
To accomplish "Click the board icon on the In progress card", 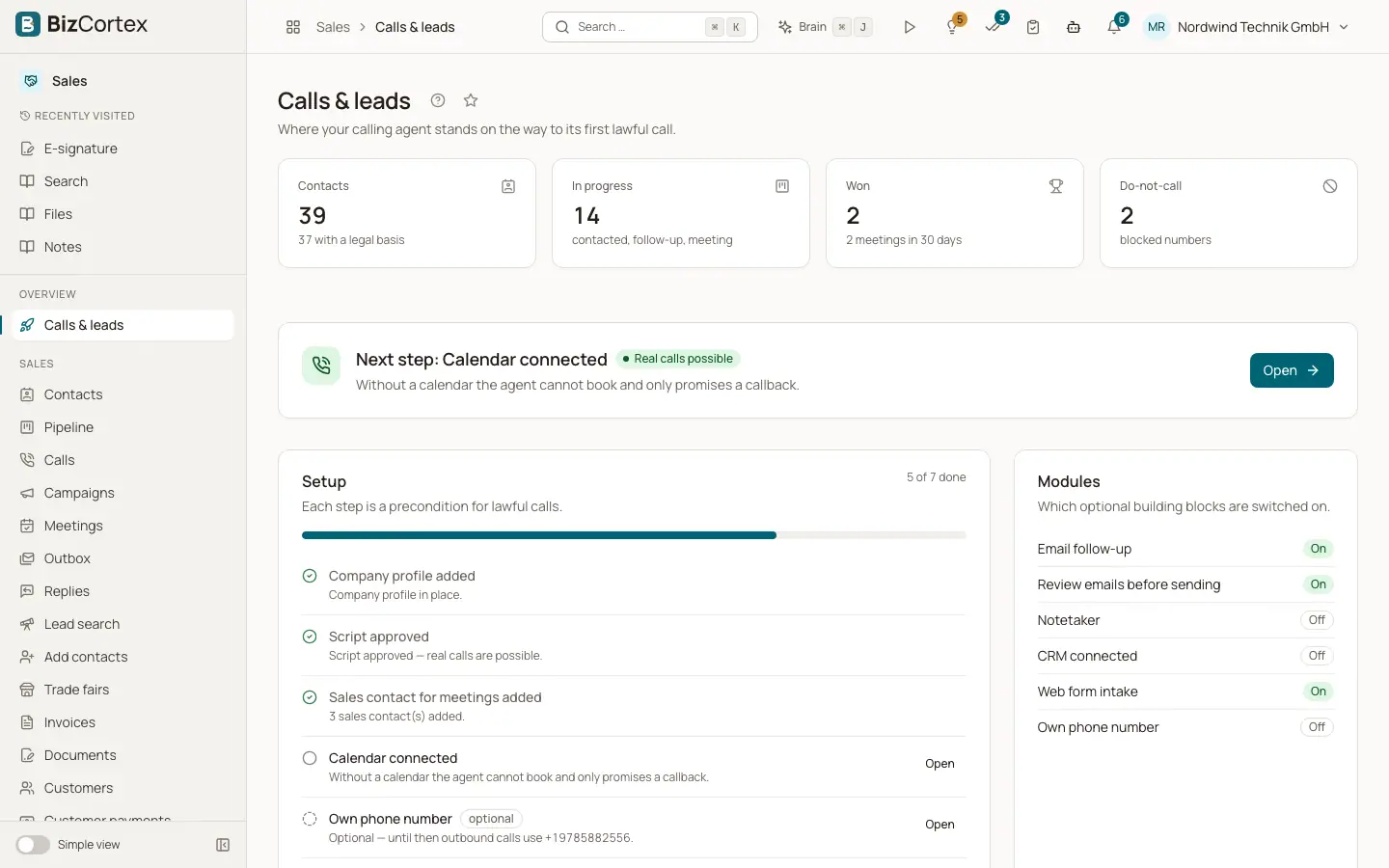I will pos(782,186).
